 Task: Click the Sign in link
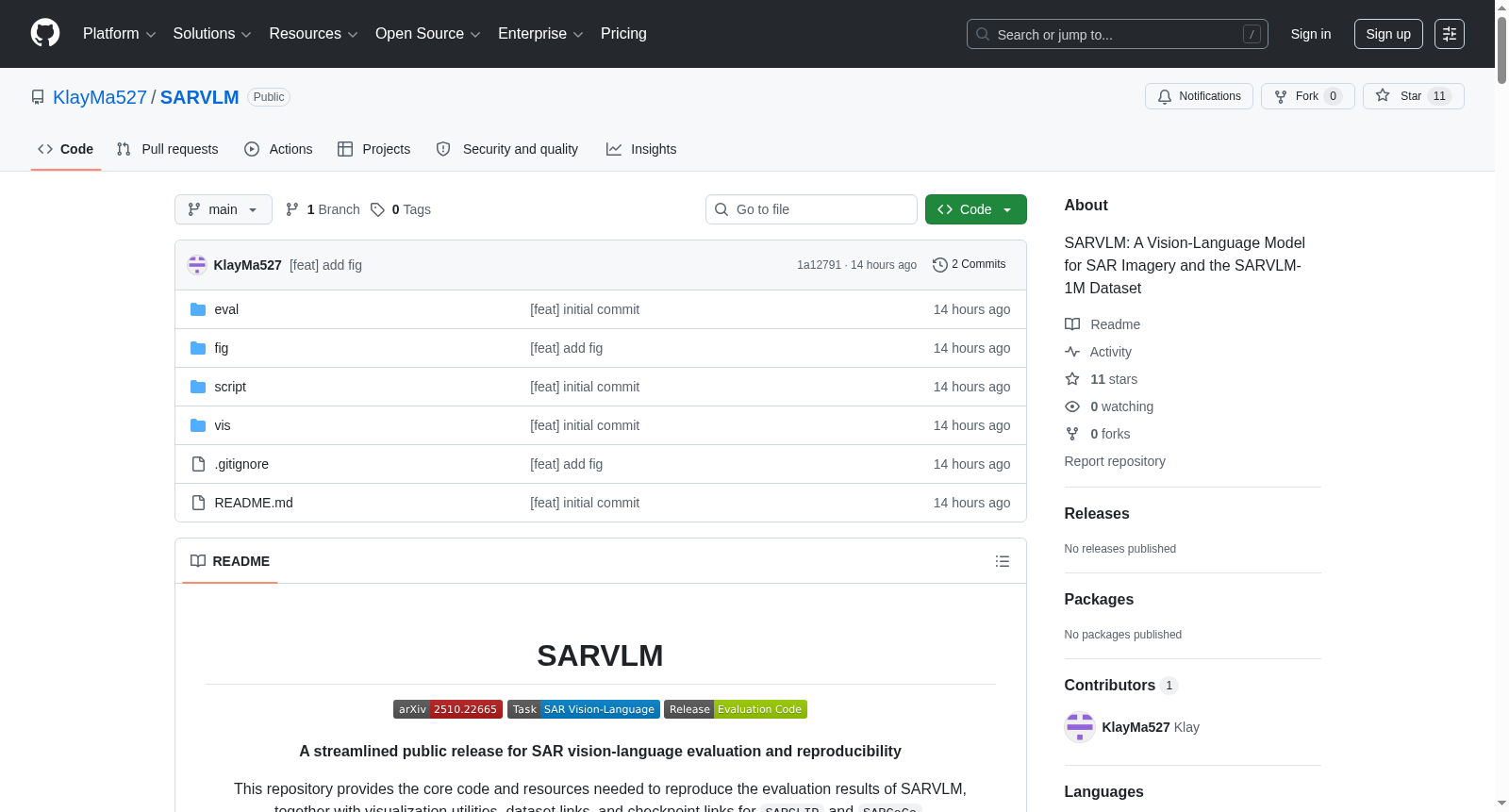click(1311, 34)
